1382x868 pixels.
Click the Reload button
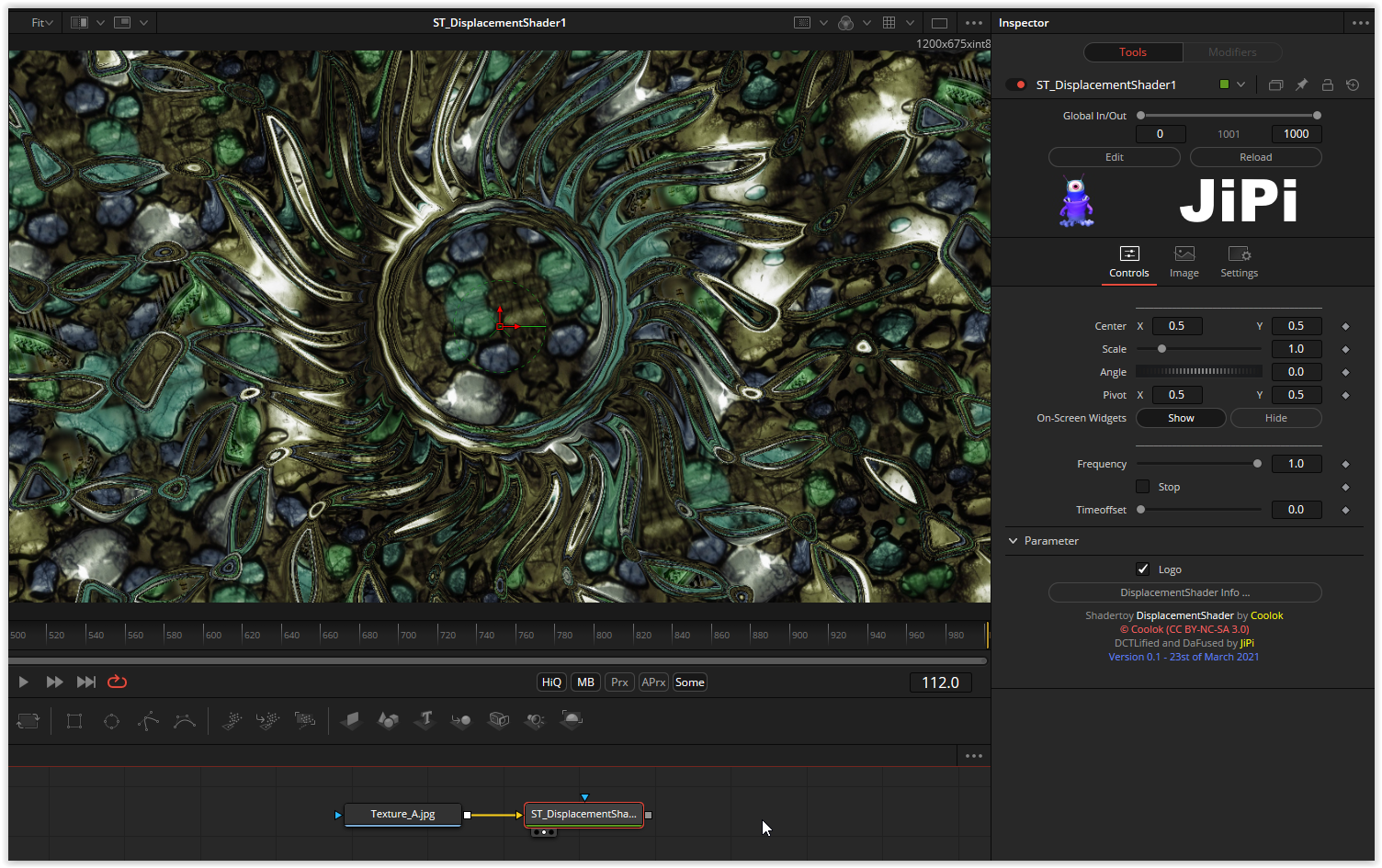1256,157
